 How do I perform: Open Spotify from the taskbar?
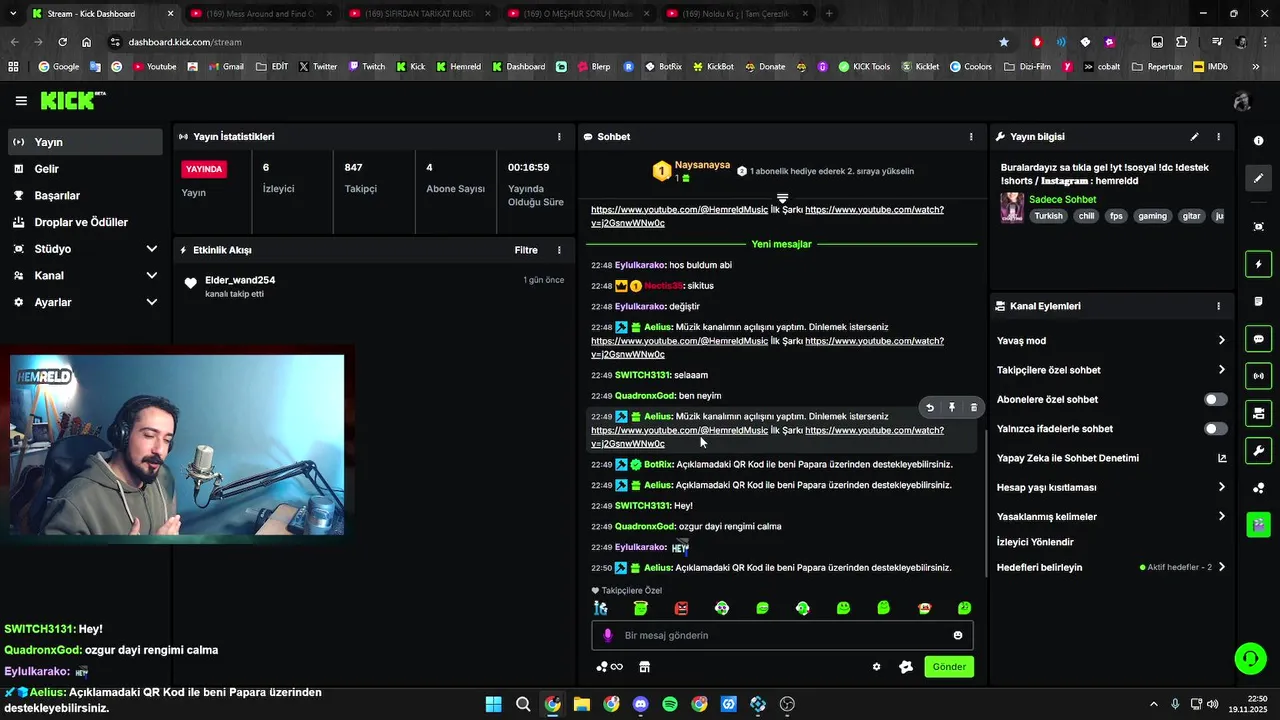670,704
